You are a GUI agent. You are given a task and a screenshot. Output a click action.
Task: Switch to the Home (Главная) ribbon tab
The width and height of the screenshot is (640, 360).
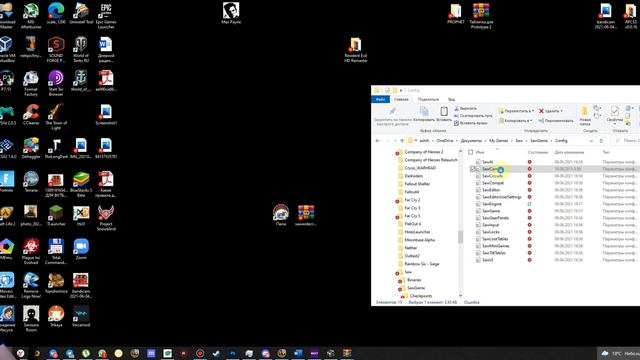click(401, 99)
